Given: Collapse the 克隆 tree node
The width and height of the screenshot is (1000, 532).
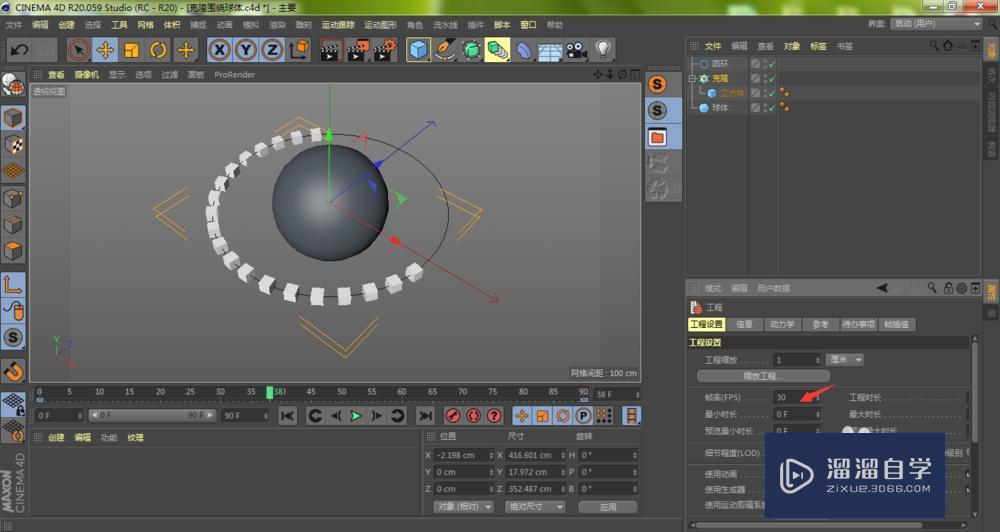Looking at the screenshot, I should tap(693, 78).
